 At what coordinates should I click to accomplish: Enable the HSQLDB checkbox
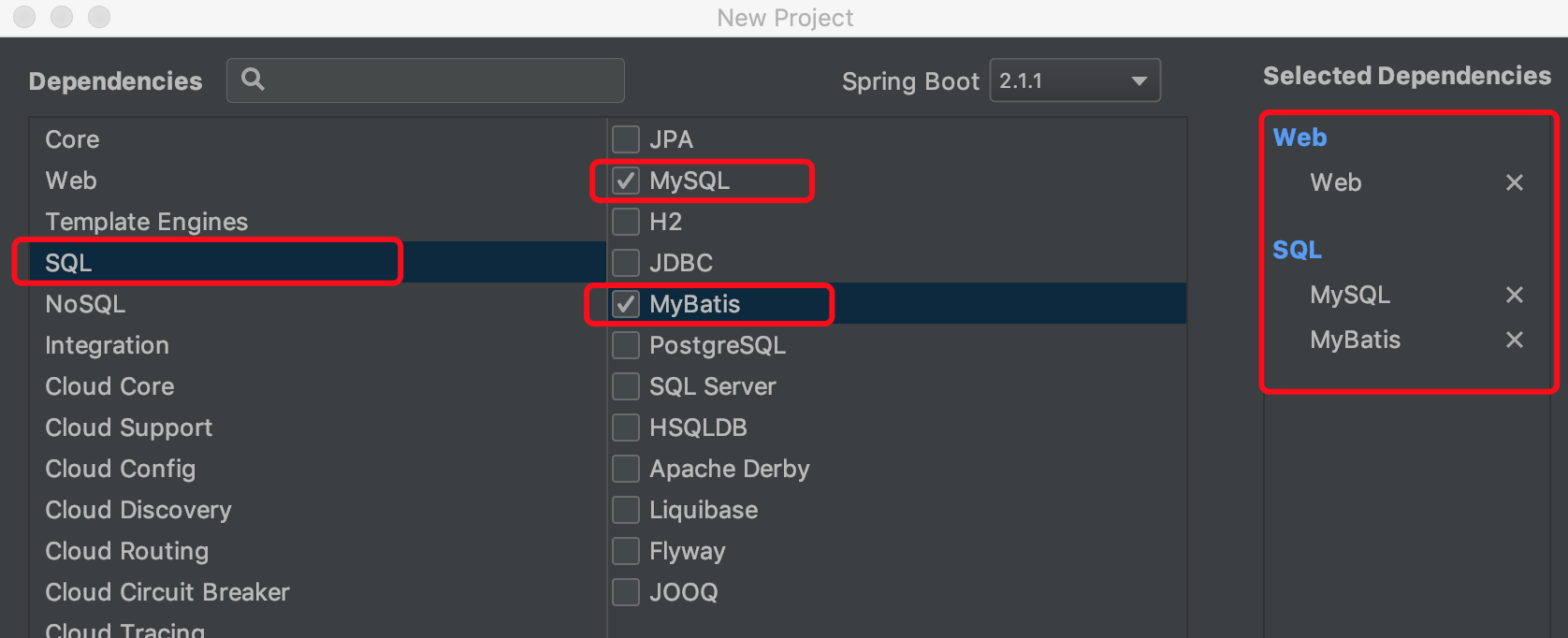(626, 428)
